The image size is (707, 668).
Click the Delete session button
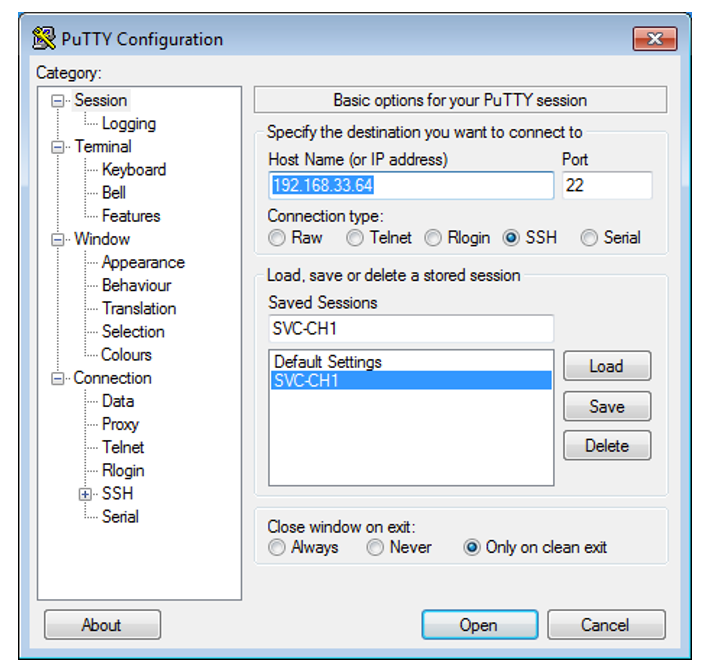click(607, 445)
